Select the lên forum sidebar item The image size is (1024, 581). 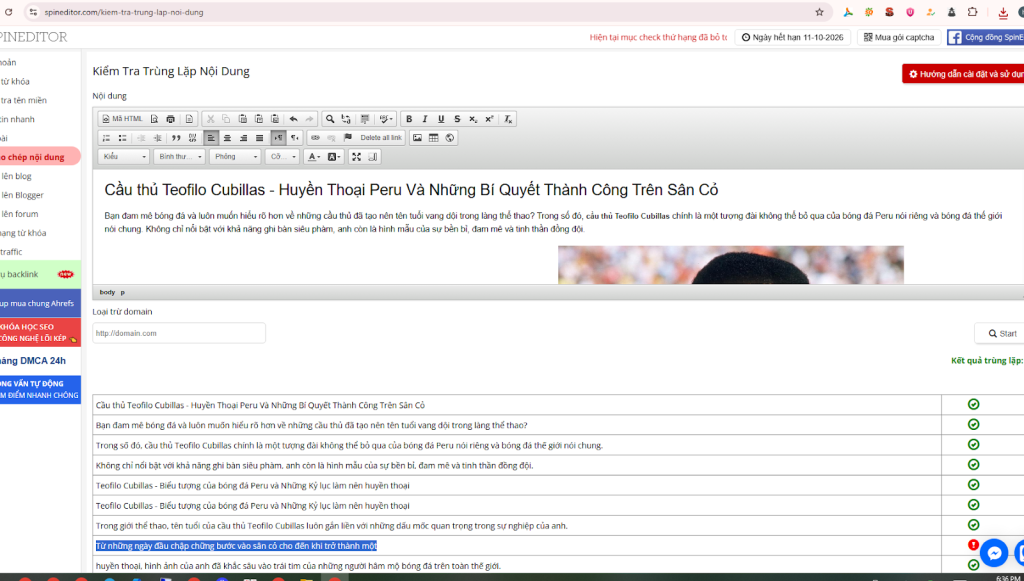(x=20, y=214)
